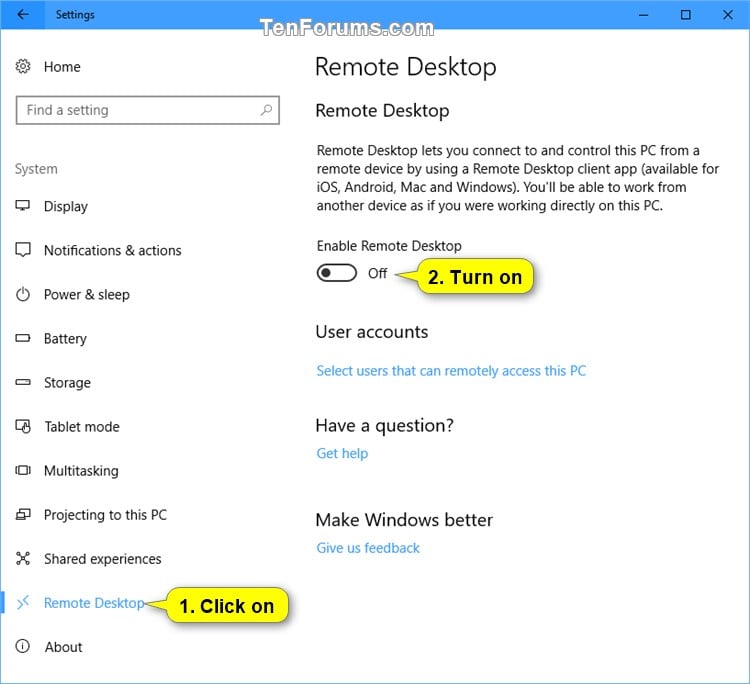Screen dimensions: 750x684
Task: Click Give us feedback link
Action: coord(368,548)
